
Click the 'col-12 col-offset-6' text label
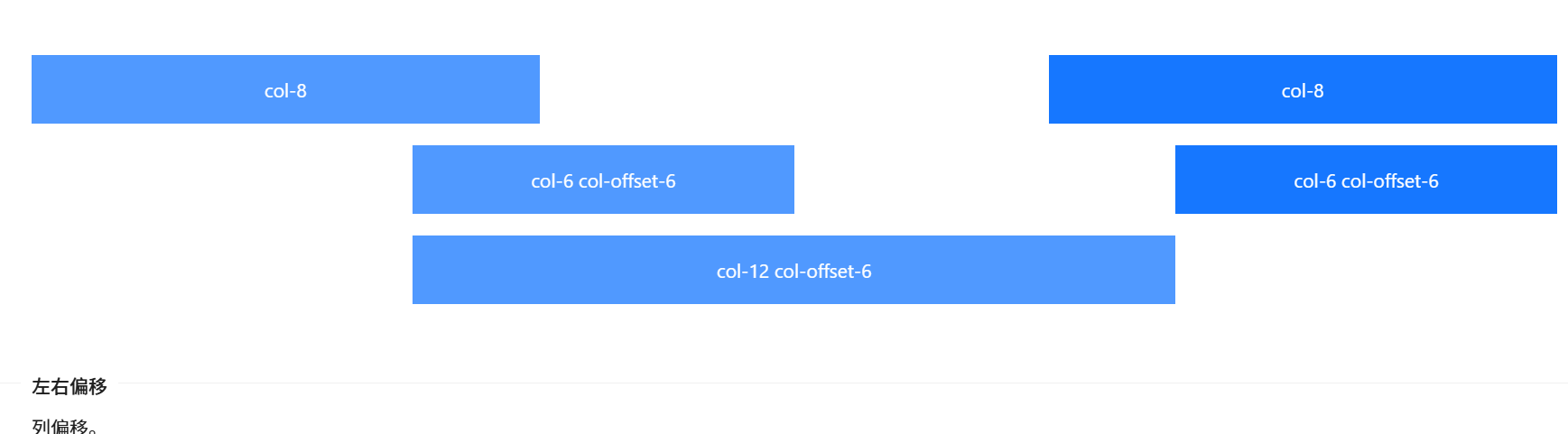(x=793, y=272)
